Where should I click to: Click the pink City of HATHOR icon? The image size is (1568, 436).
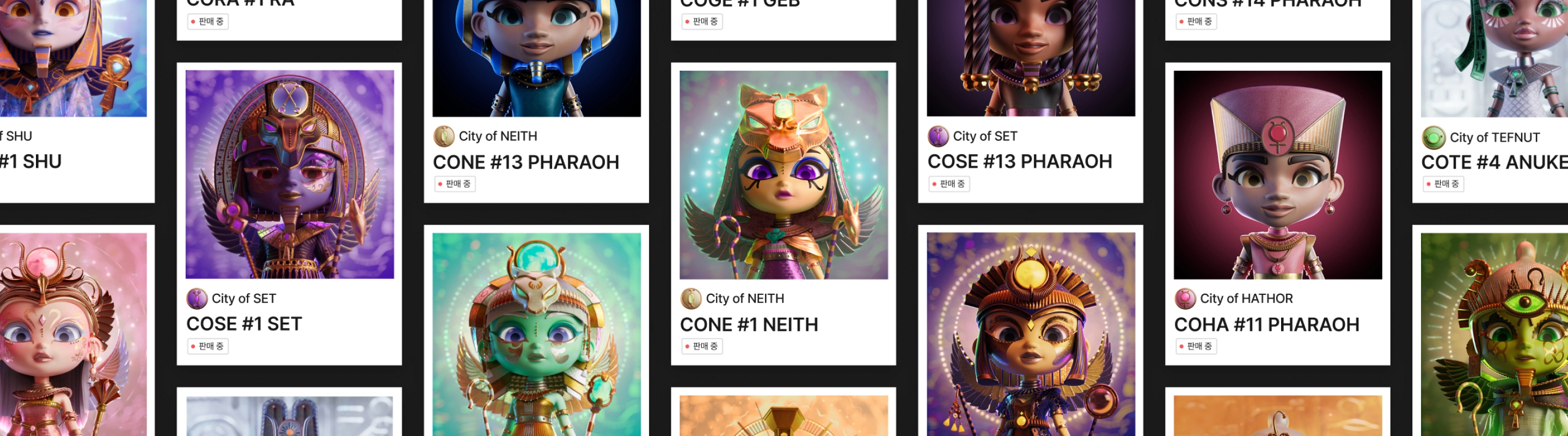pos(1185,298)
